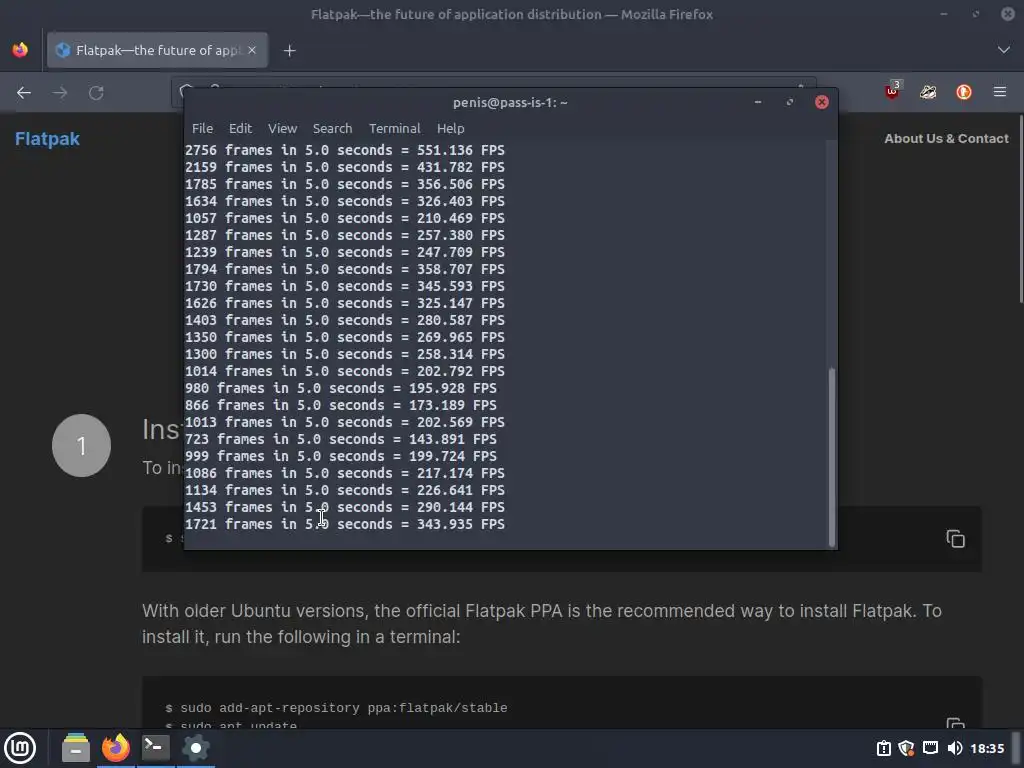Click the Flatpak logo link
This screenshot has width=1024, height=768.
point(47,139)
